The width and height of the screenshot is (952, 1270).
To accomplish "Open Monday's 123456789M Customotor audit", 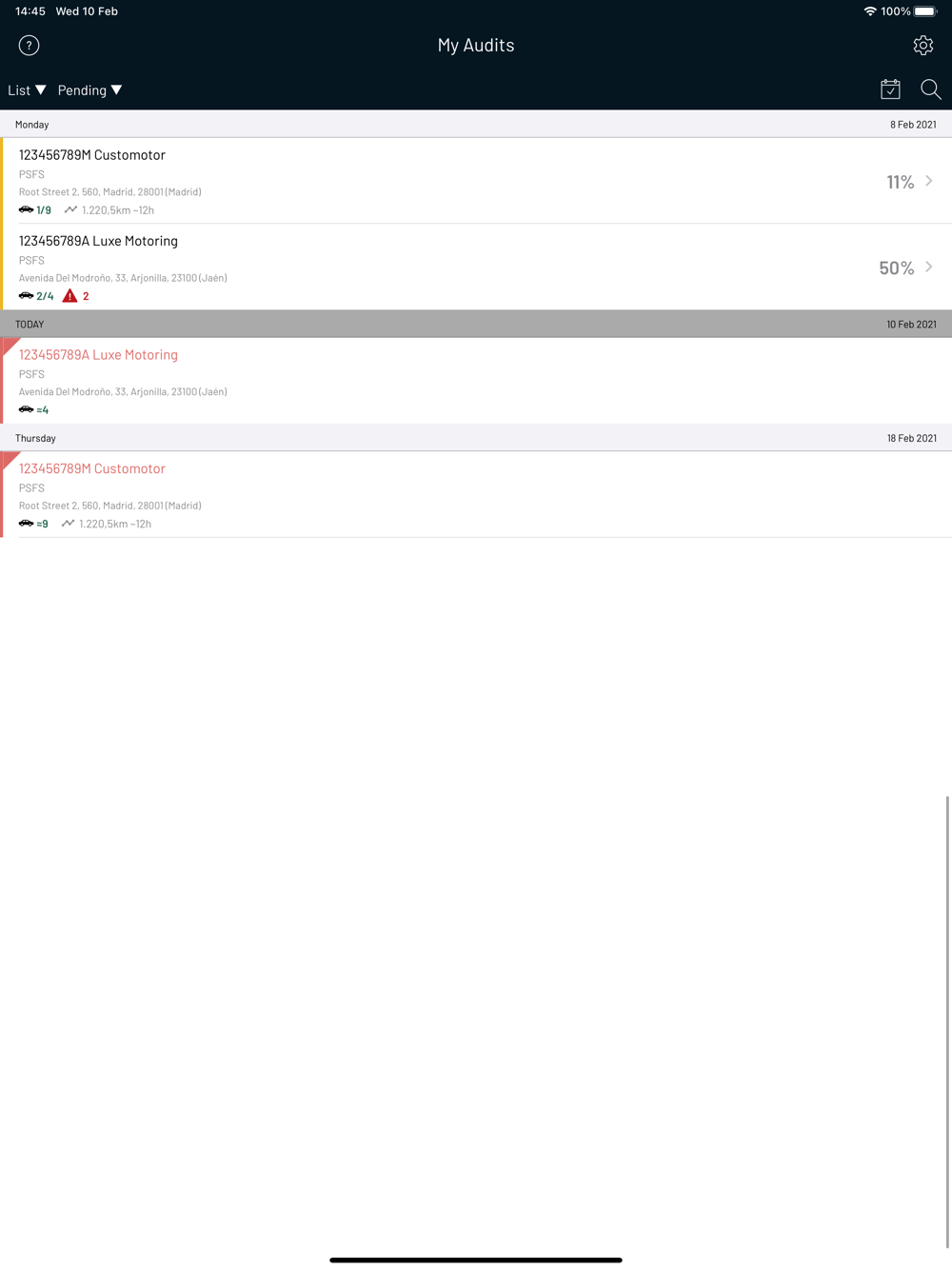I will point(476,181).
